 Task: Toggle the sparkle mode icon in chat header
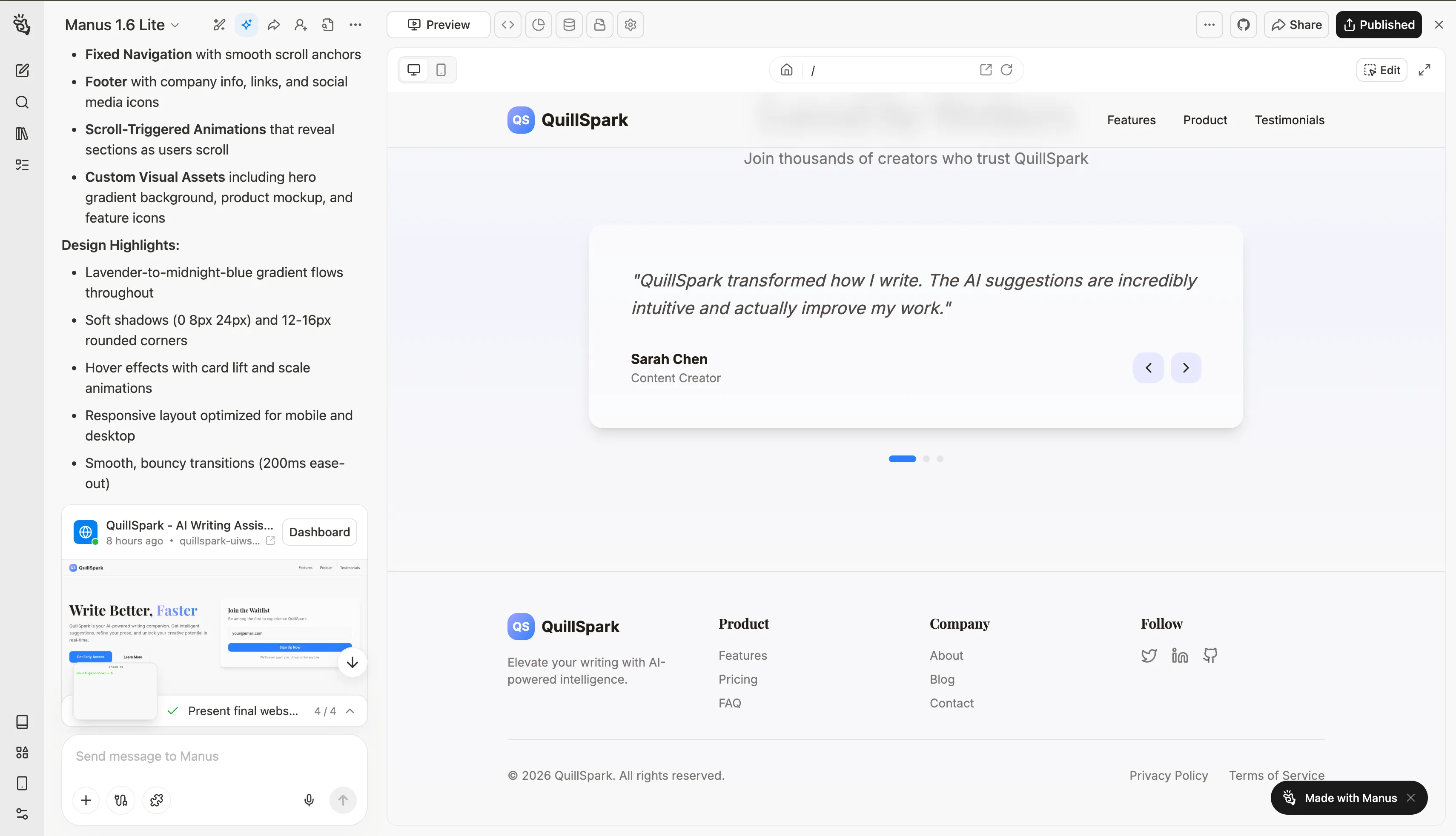pos(246,25)
